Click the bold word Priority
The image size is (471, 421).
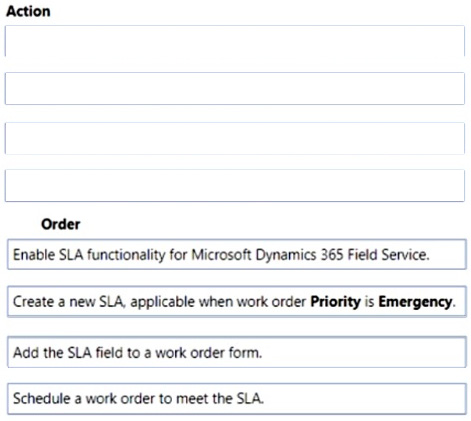335,302
